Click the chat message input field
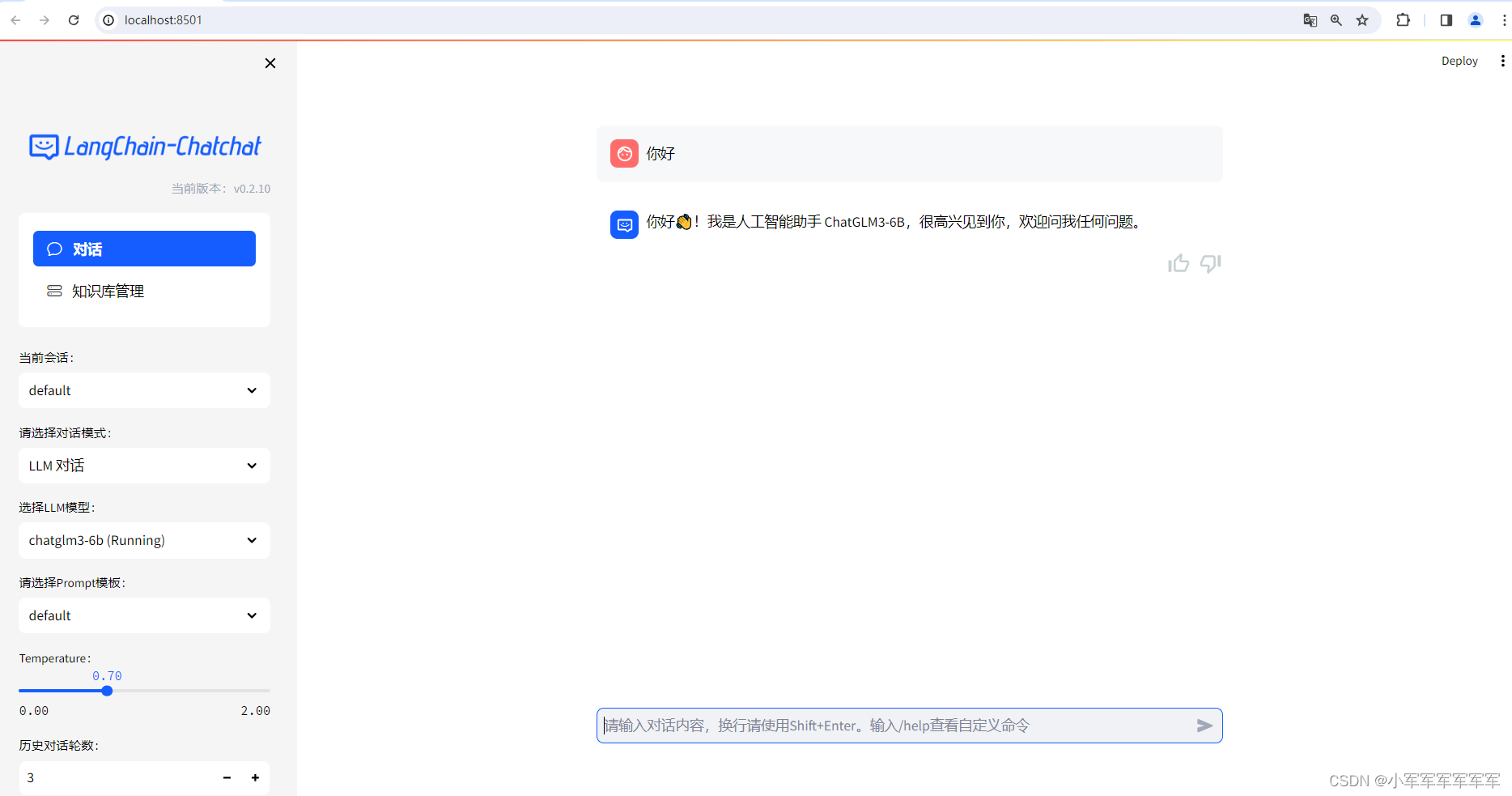The width and height of the screenshot is (1512, 796). [x=890, y=726]
